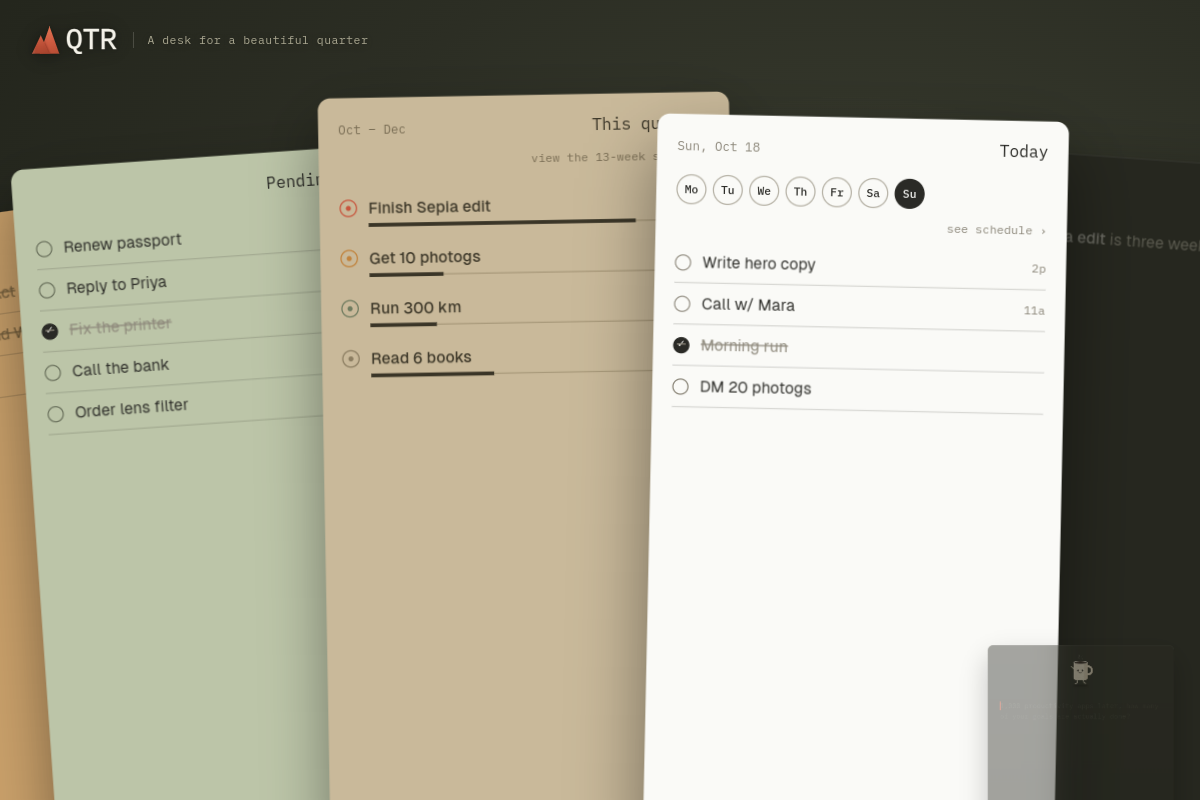The image size is (1200, 800).
Task: Click the green target icon beside Run 300 km
Action: [350, 308]
